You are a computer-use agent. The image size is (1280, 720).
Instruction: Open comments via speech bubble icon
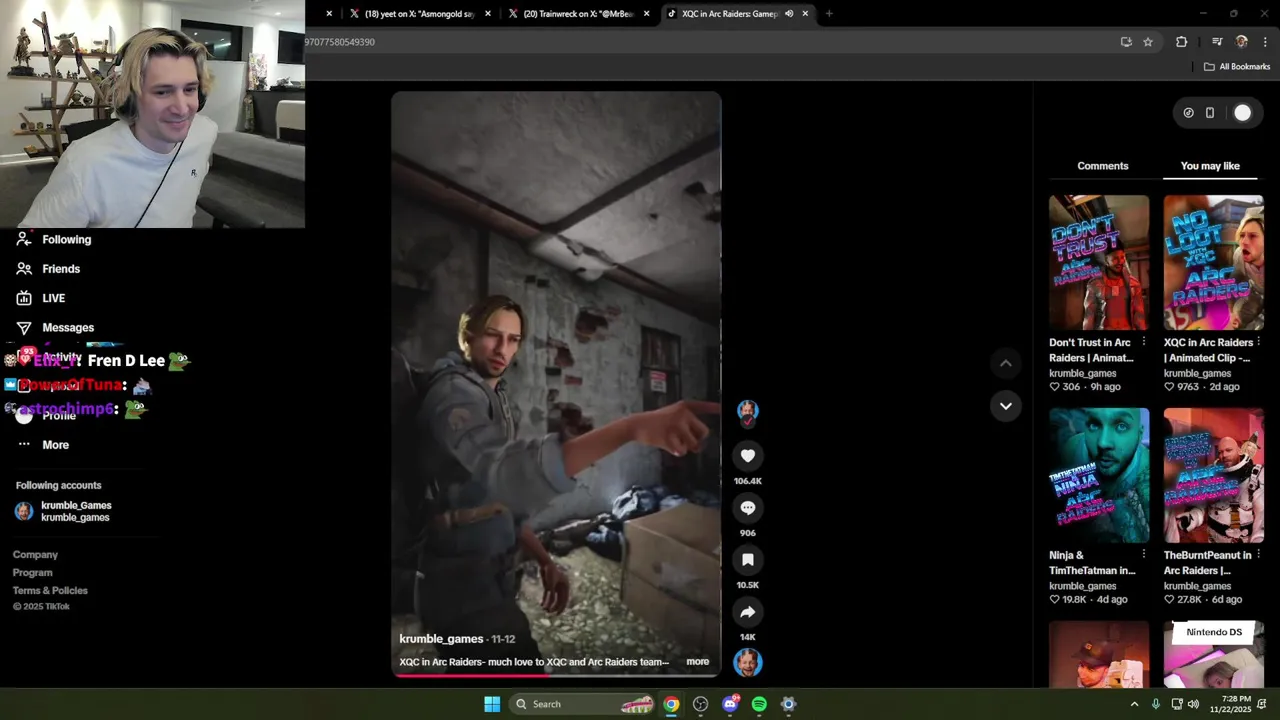click(x=748, y=508)
